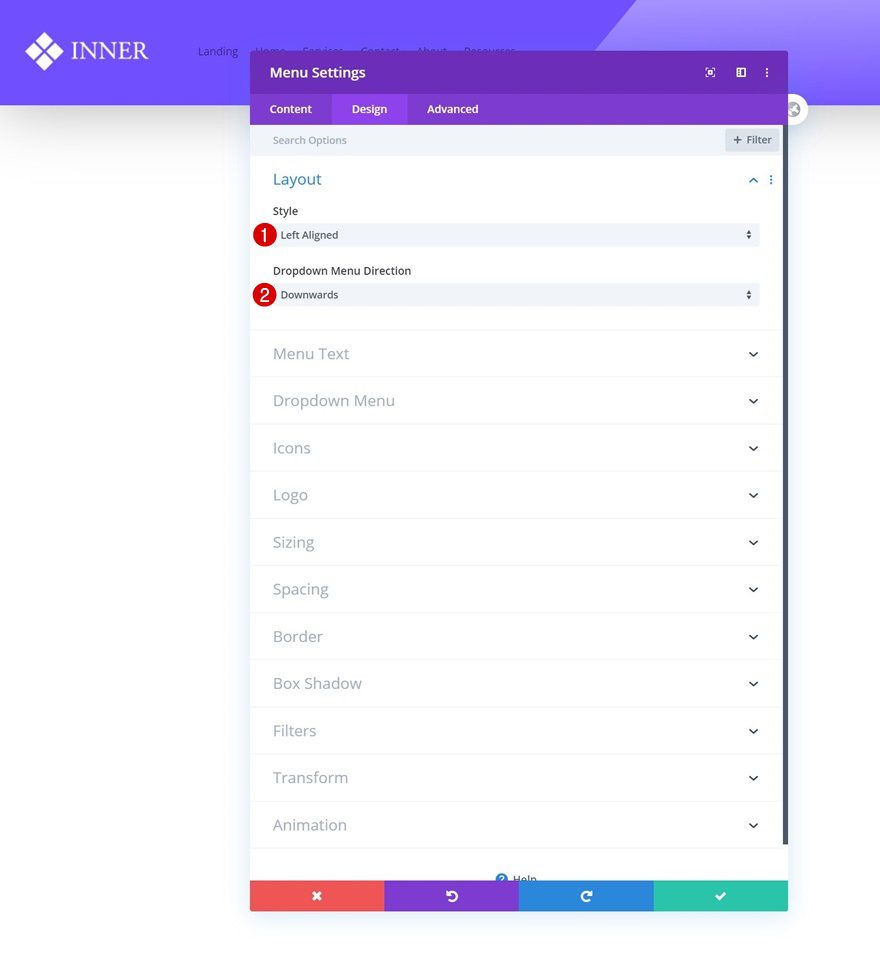Collapse the Layout section chevron

(753, 180)
